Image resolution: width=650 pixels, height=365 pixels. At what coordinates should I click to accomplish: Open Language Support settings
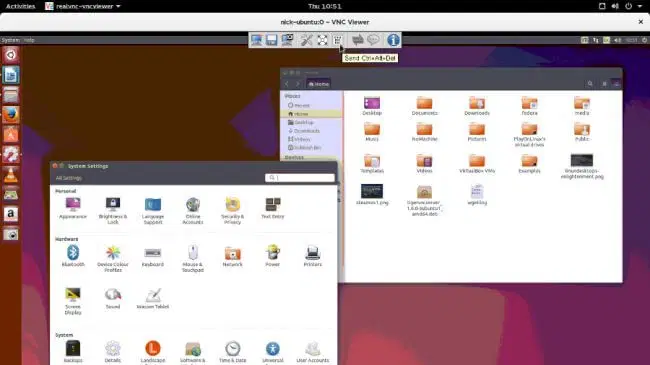pyautogui.click(x=153, y=211)
